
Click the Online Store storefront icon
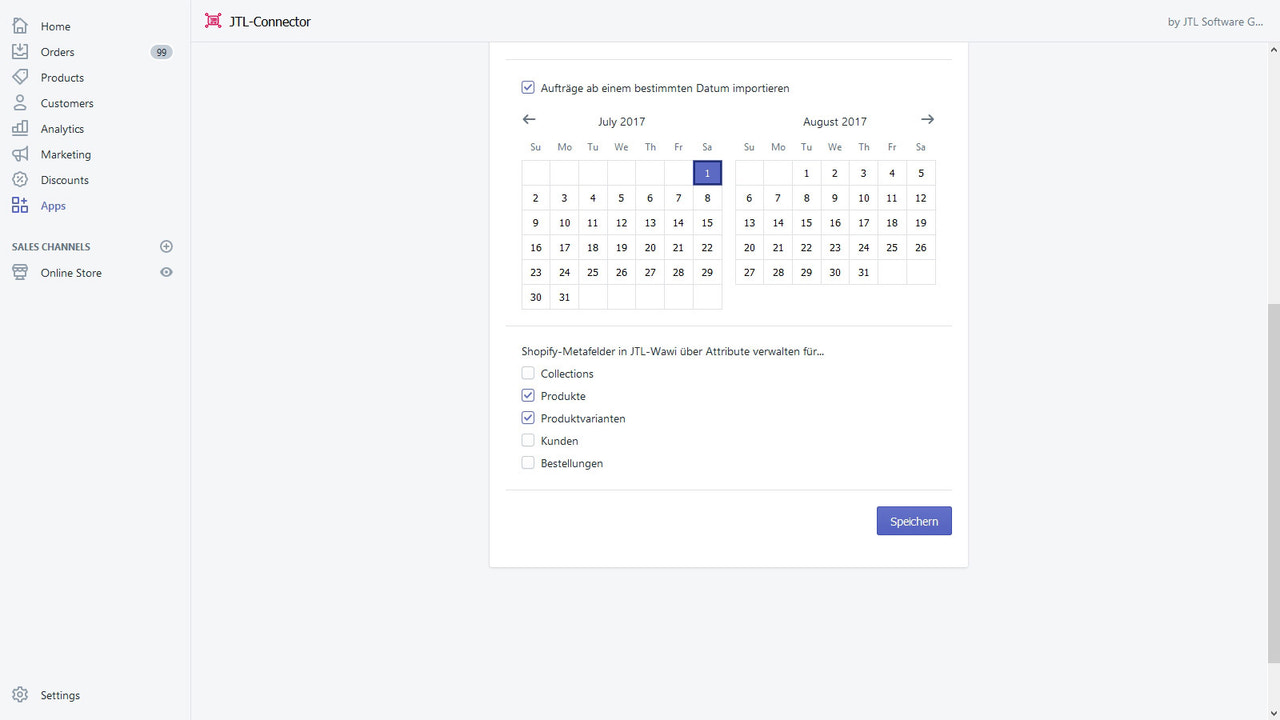tap(20, 272)
